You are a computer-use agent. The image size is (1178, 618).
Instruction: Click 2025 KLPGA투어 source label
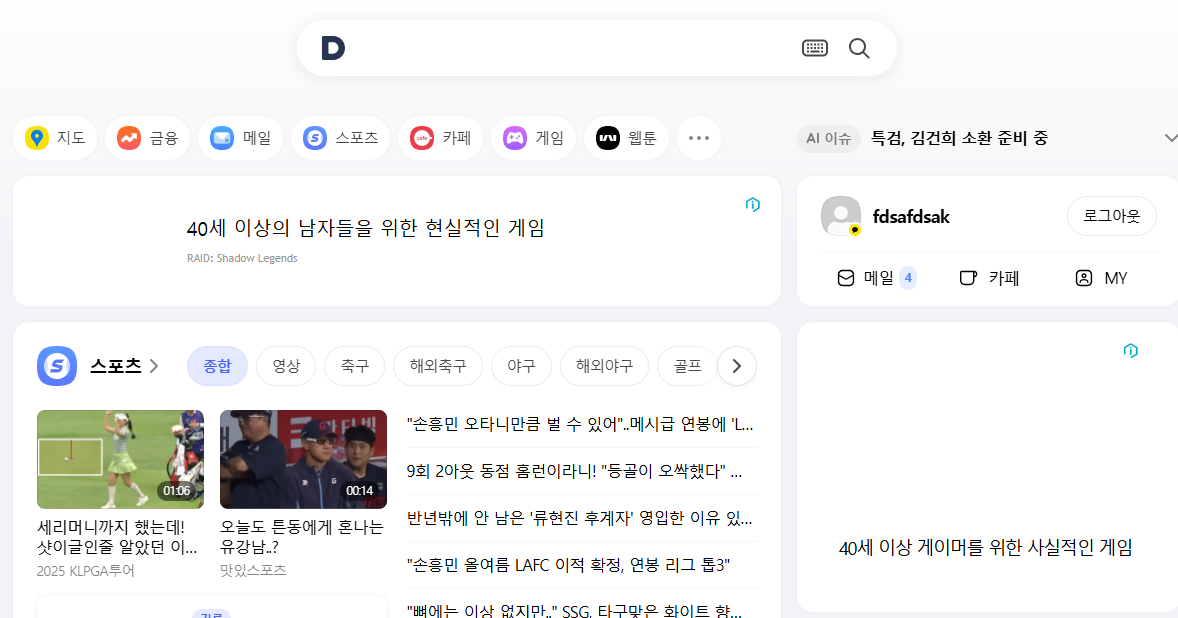[x=86, y=571]
